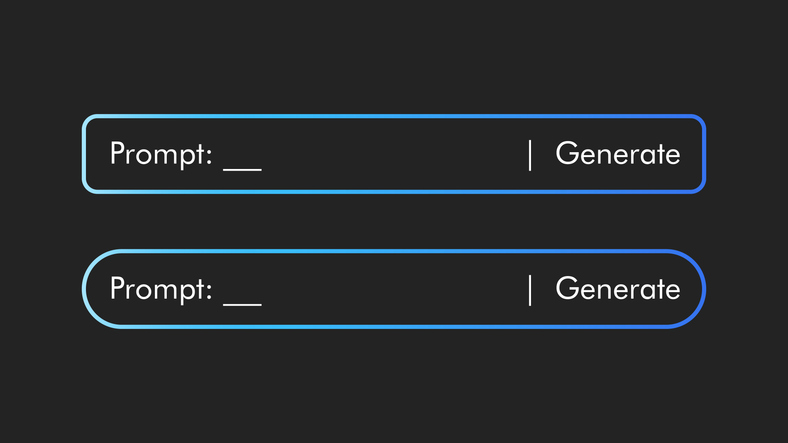Focus the empty input area of the pill-shaped prompt bar
The height and width of the screenshot is (443, 788).
pyautogui.click(x=390, y=289)
